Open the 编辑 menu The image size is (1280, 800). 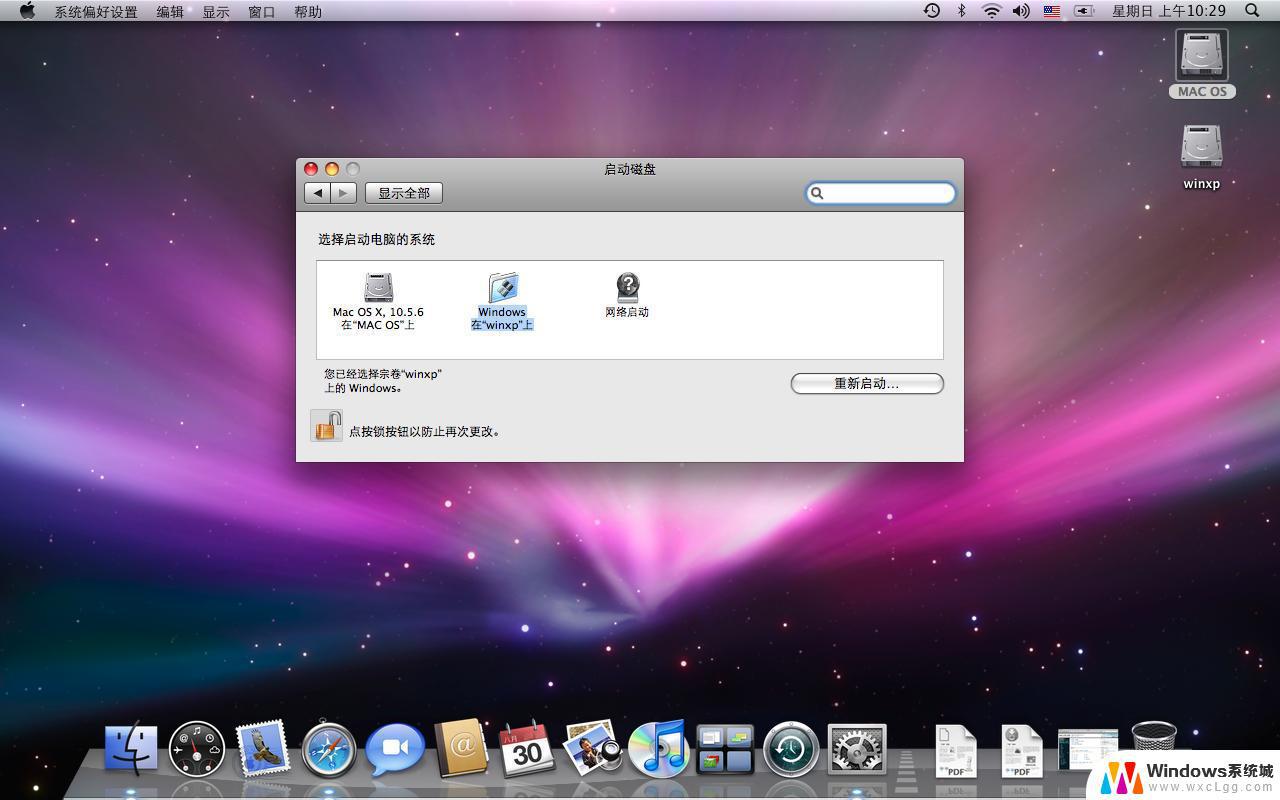[x=170, y=11]
